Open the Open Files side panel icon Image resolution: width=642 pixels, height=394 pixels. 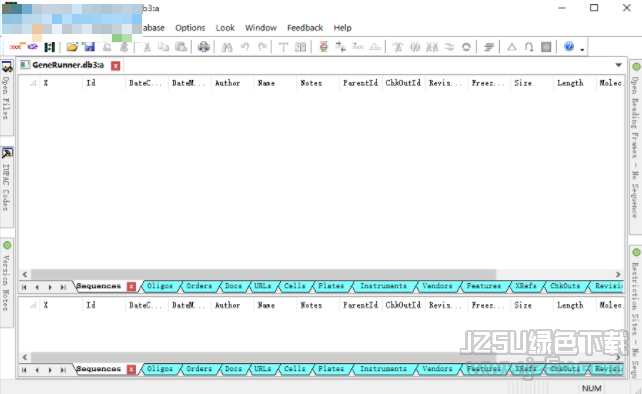click(x=7, y=67)
